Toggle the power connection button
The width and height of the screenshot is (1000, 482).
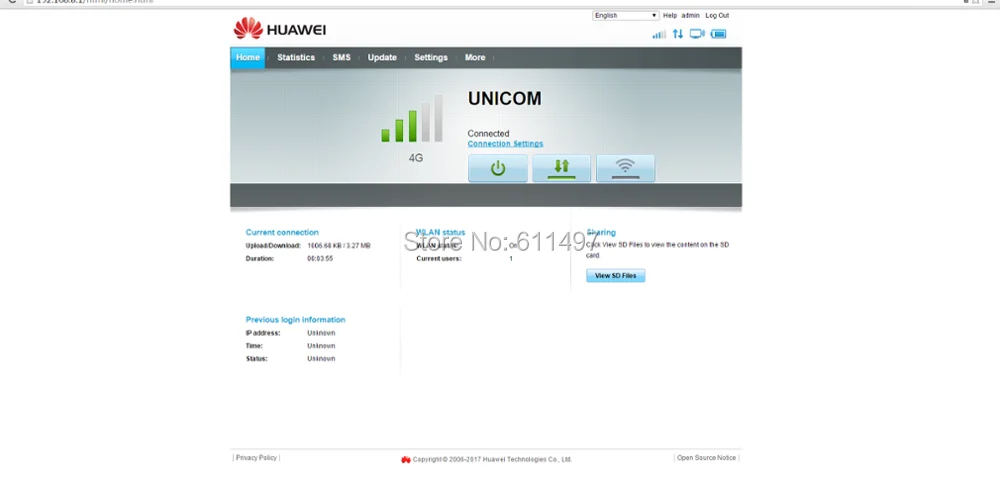(x=497, y=168)
